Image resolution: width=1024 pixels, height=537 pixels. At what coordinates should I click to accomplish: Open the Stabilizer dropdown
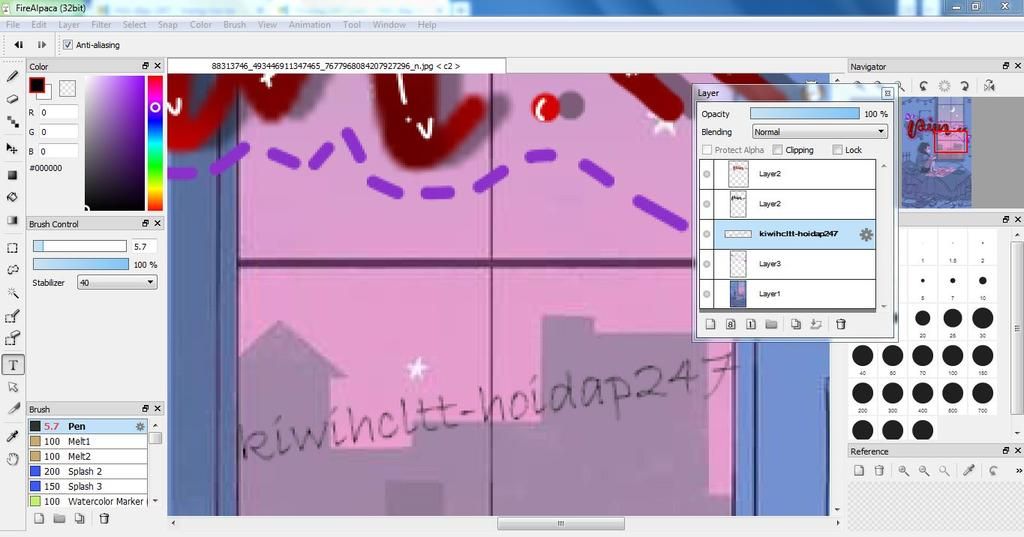[117, 283]
